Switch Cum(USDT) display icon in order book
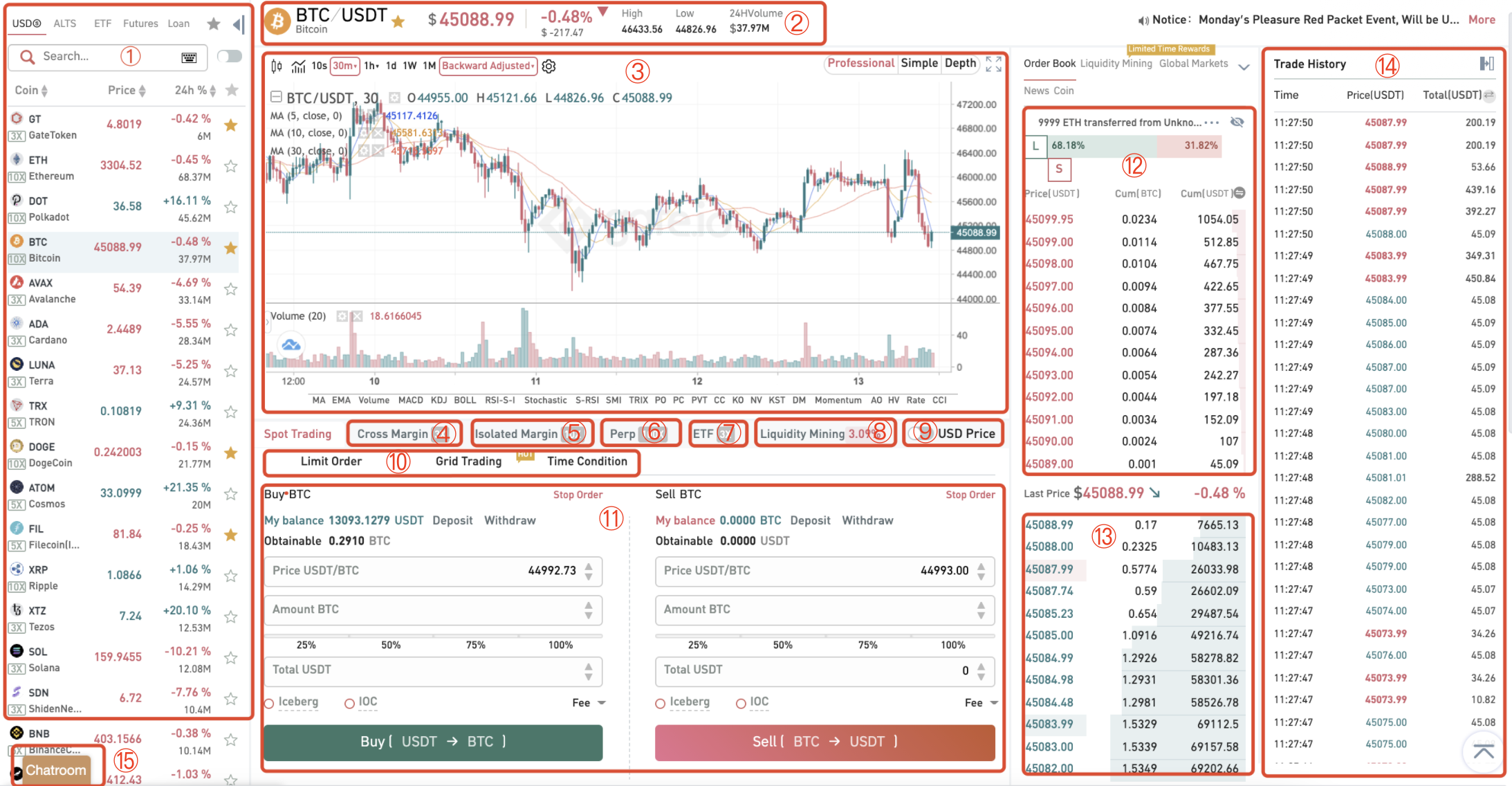Viewport: 1512px width, 786px height. pyautogui.click(x=1239, y=193)
